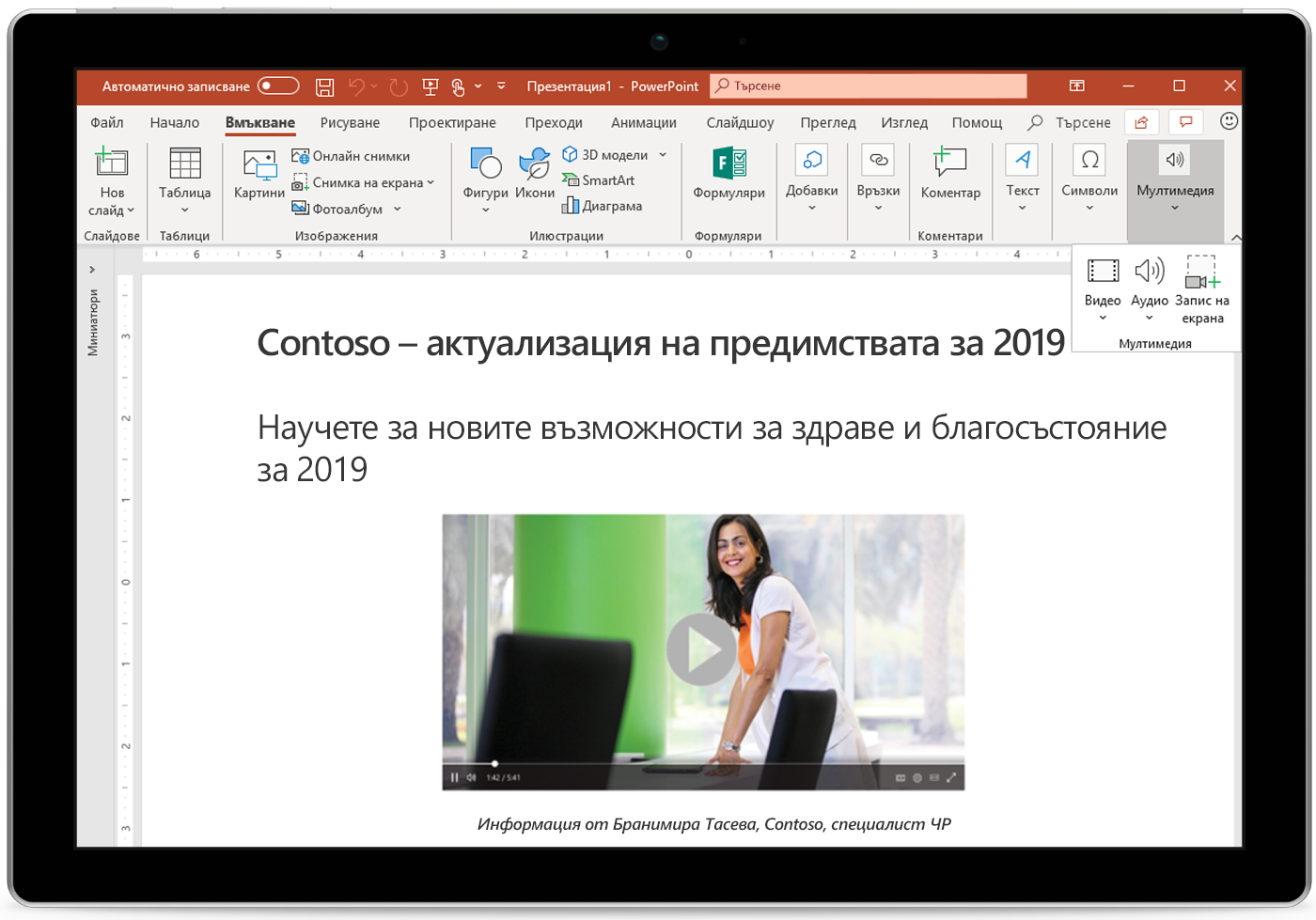1316x920 pixels.
Task: Expand the Миниатюри thumbnails pane
Action: [x=92, y=270]
